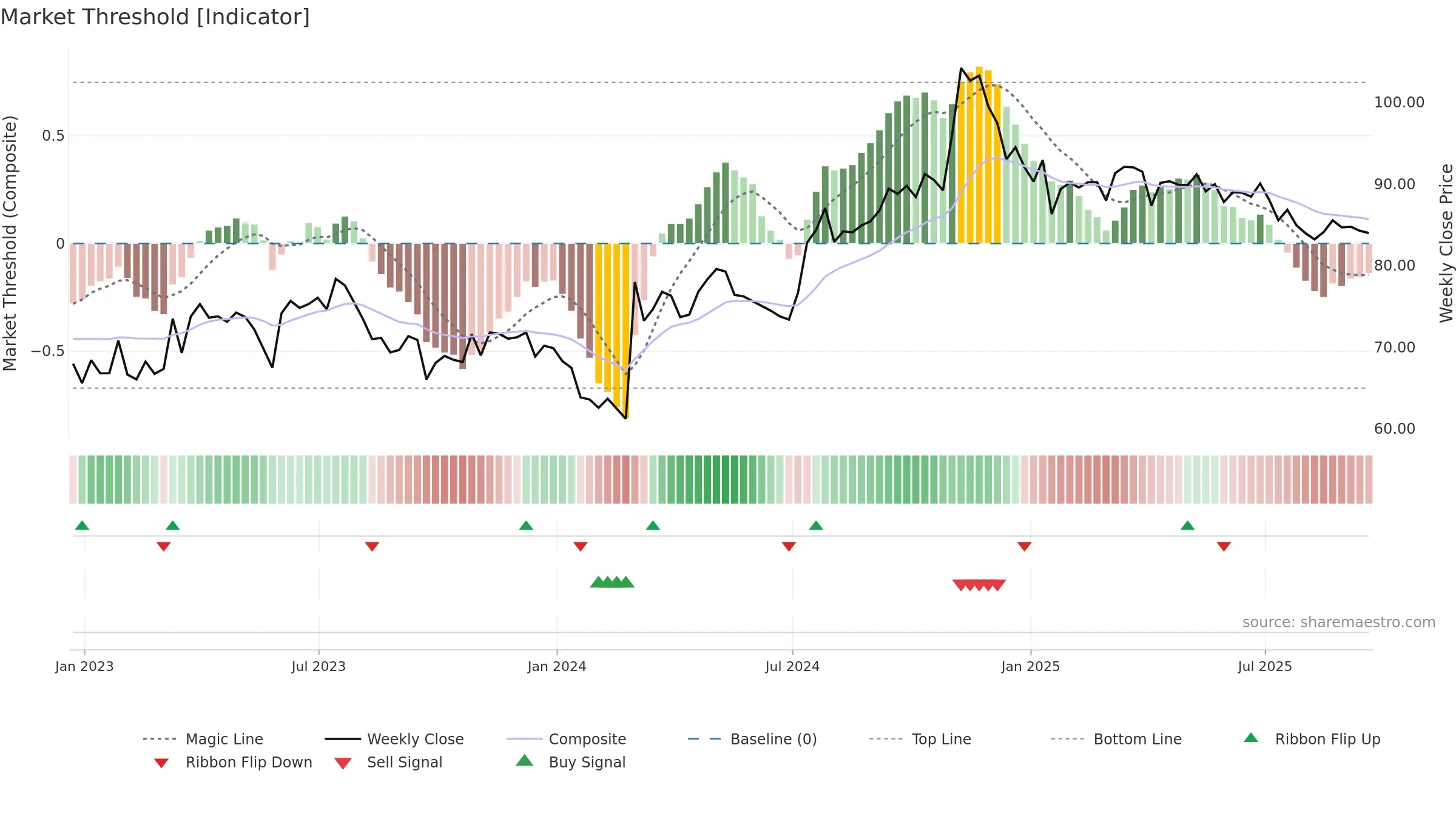Toggle the Sell Signal legend entry

(388, 762)
